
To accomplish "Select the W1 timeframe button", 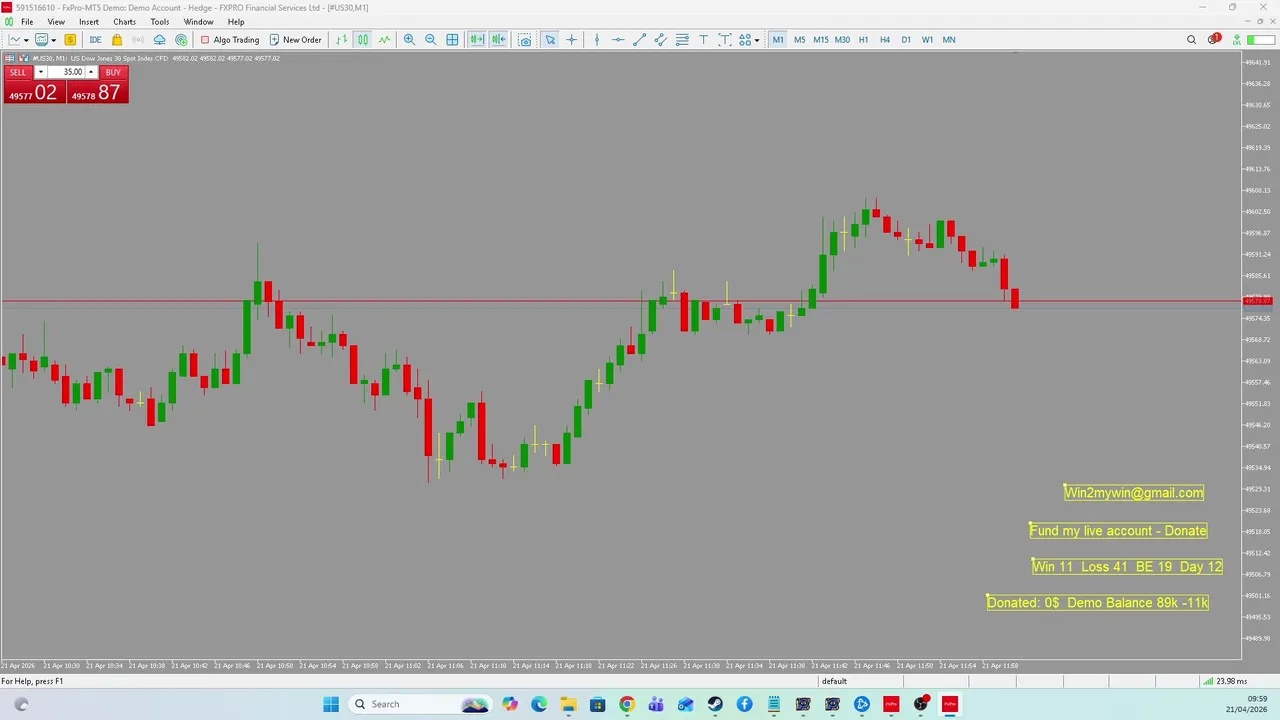I will pos(927,40).
